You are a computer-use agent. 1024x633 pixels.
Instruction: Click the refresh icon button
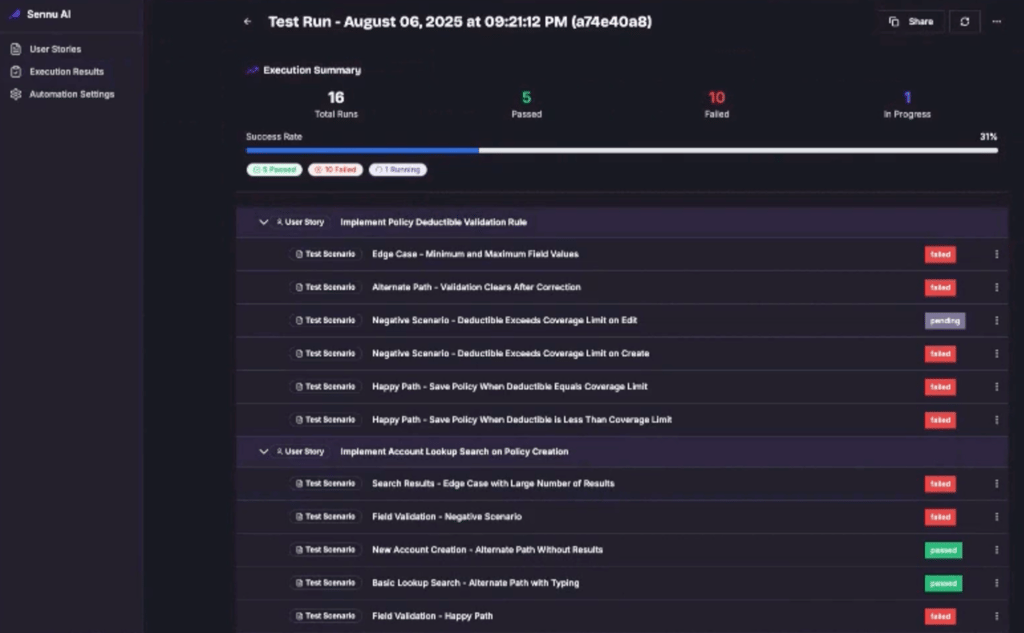[x=965, y=22]
